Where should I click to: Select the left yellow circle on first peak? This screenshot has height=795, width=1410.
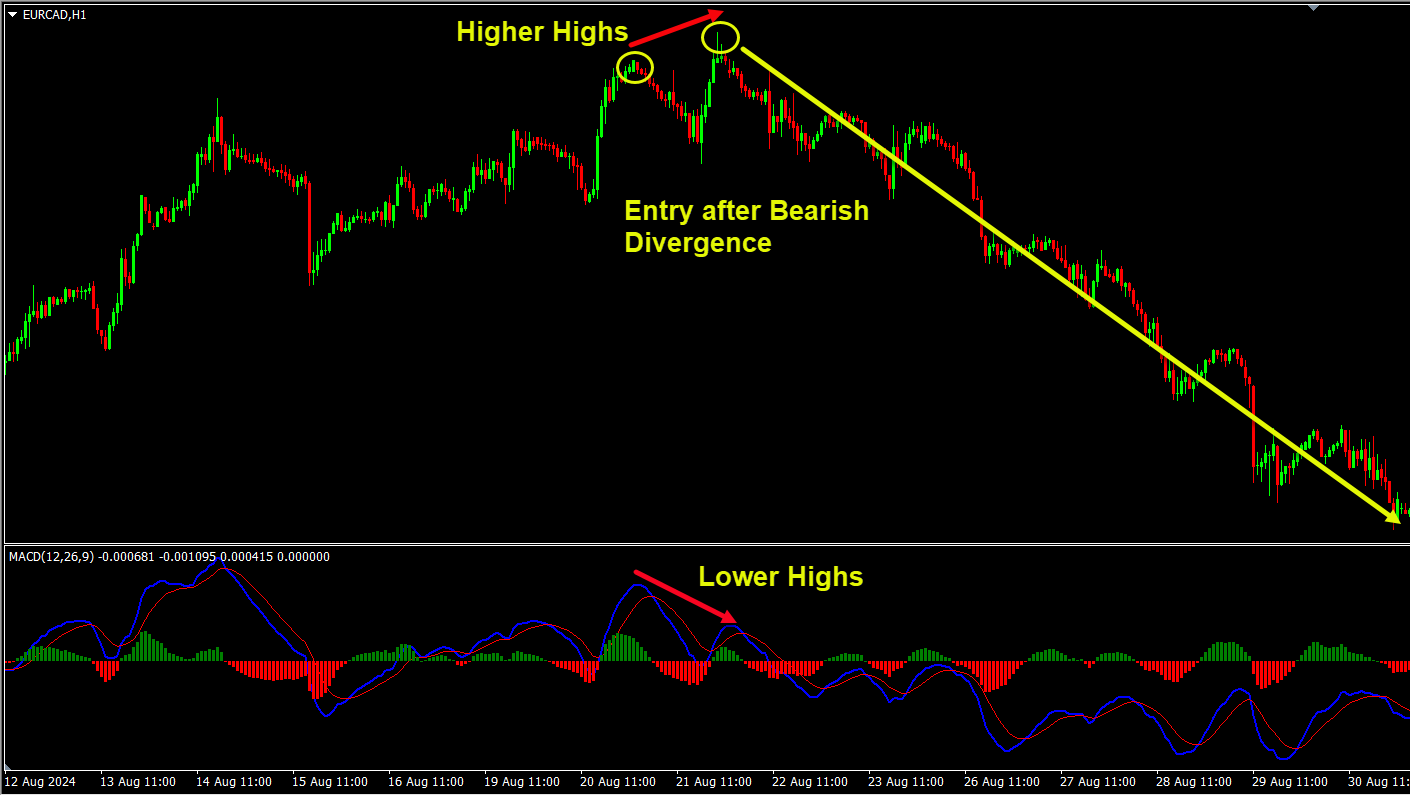pyautogui.click(x=635, y=68)
